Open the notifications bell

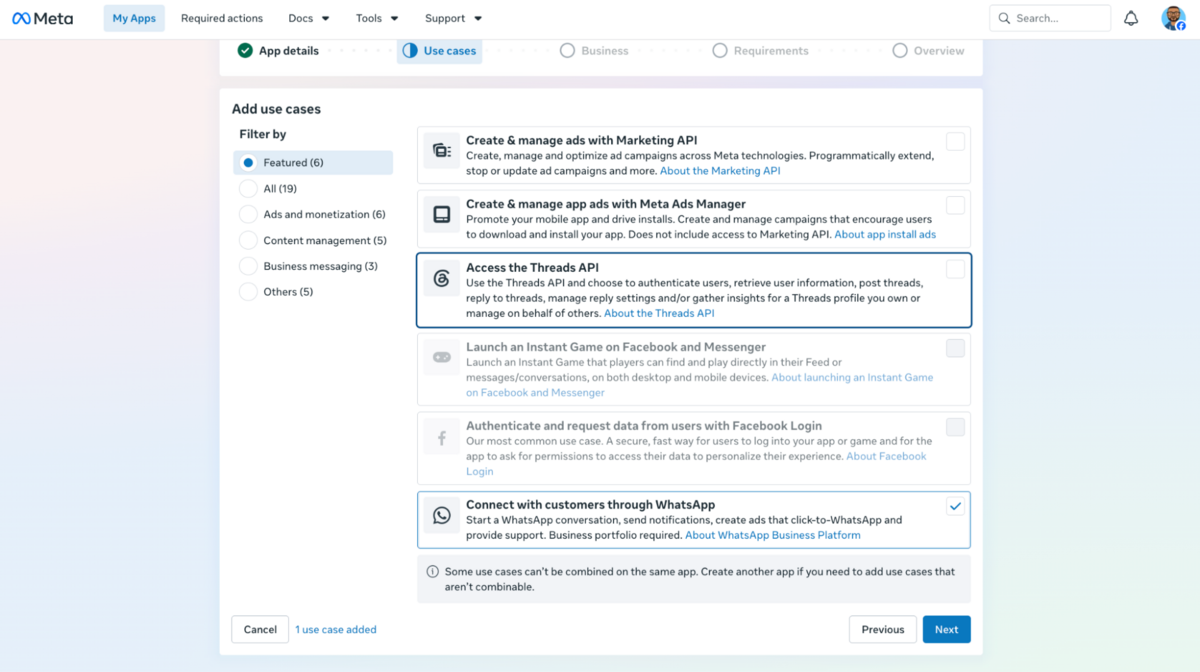click(1131, 18)
